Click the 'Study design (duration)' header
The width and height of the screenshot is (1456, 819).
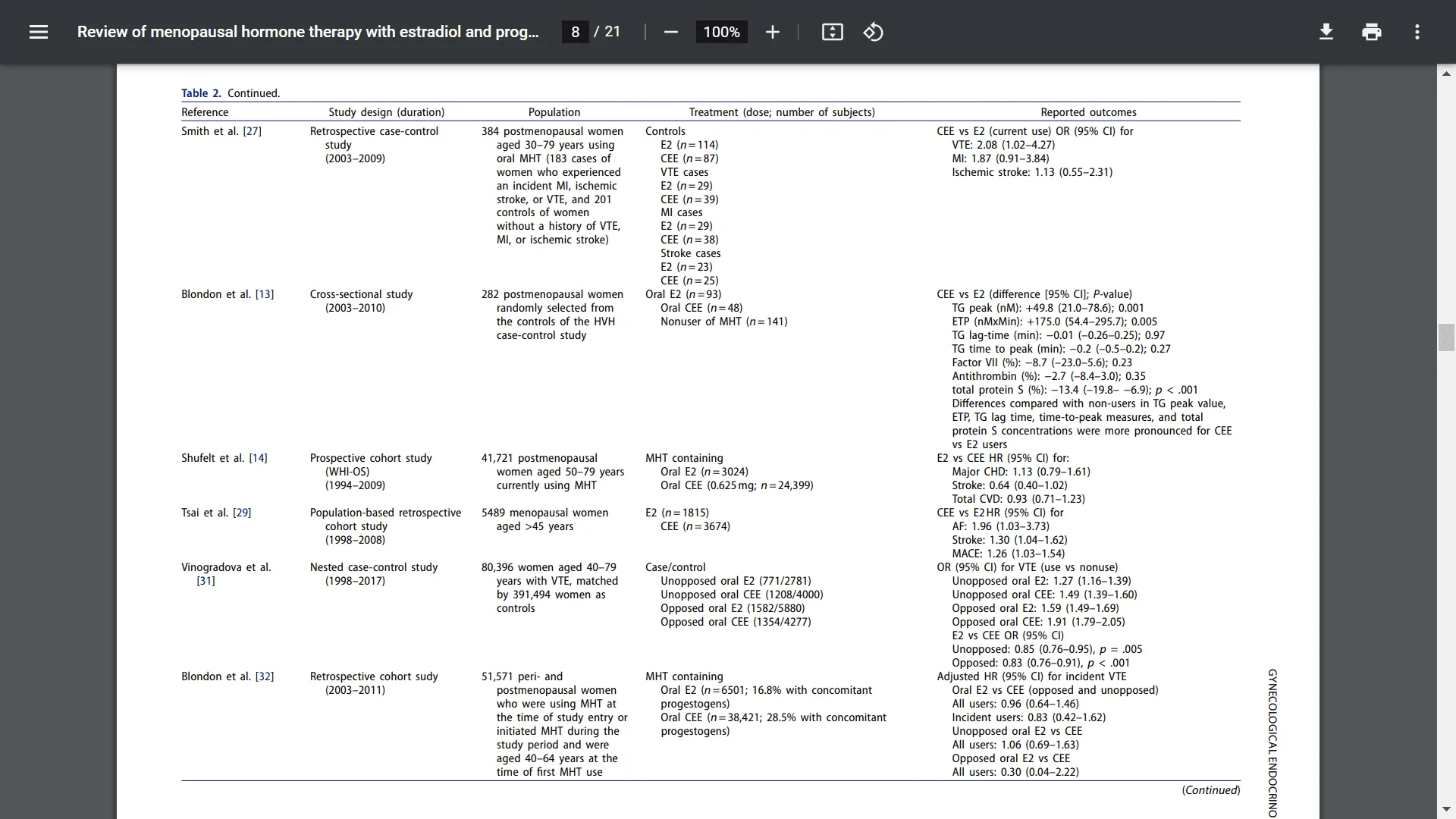[387, 112]
